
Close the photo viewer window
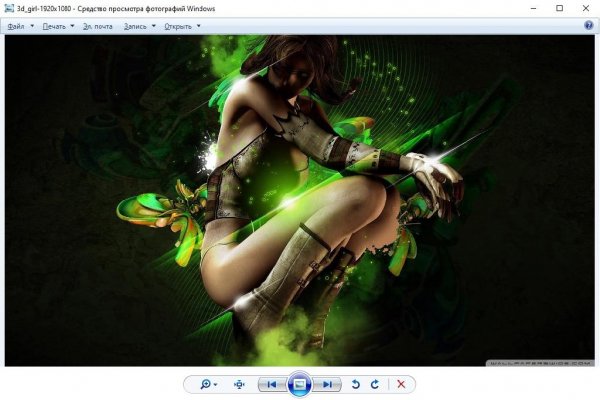[x=585, y=8]
